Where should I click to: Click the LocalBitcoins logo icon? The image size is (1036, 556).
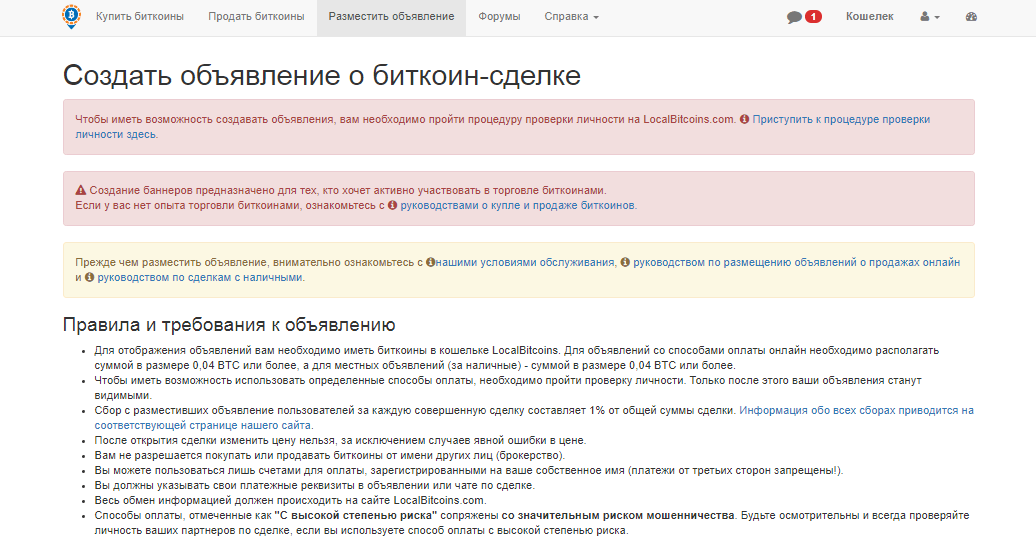69,17
